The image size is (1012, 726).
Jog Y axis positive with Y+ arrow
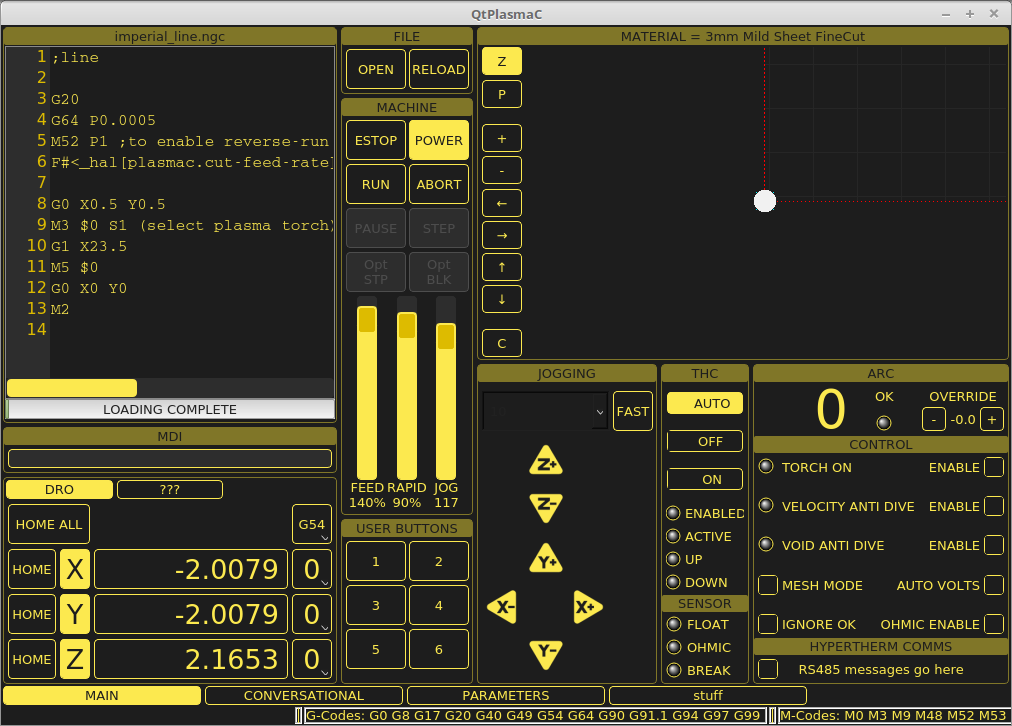point(546,560)
